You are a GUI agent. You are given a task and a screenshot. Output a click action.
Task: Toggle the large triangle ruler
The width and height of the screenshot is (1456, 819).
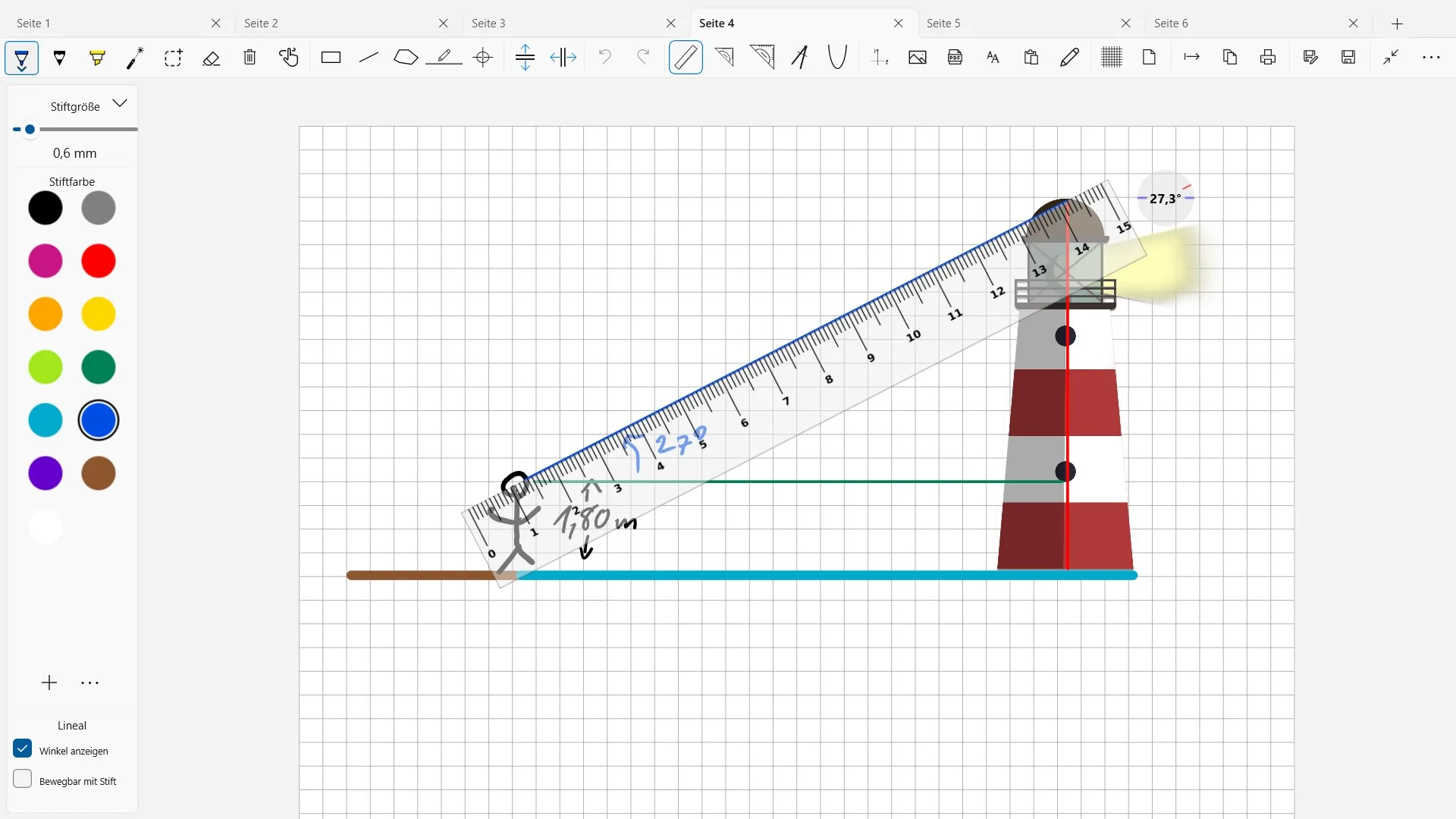click(x=762, y=58)
